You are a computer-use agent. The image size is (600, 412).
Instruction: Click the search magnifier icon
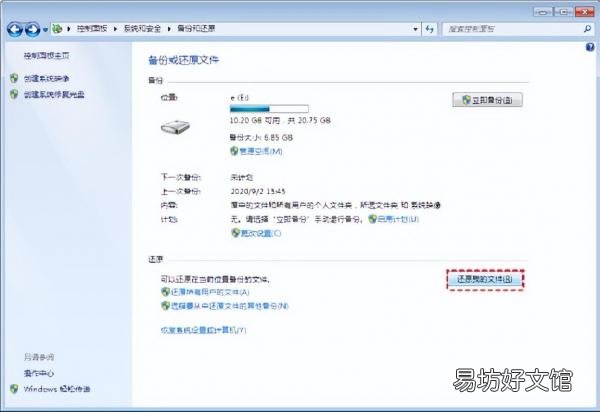tap(587, 29)
